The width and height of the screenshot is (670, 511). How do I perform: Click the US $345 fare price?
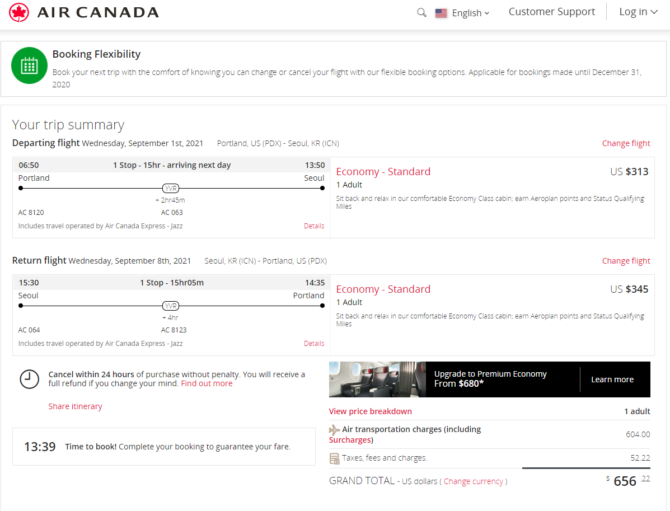pos(629,289)
